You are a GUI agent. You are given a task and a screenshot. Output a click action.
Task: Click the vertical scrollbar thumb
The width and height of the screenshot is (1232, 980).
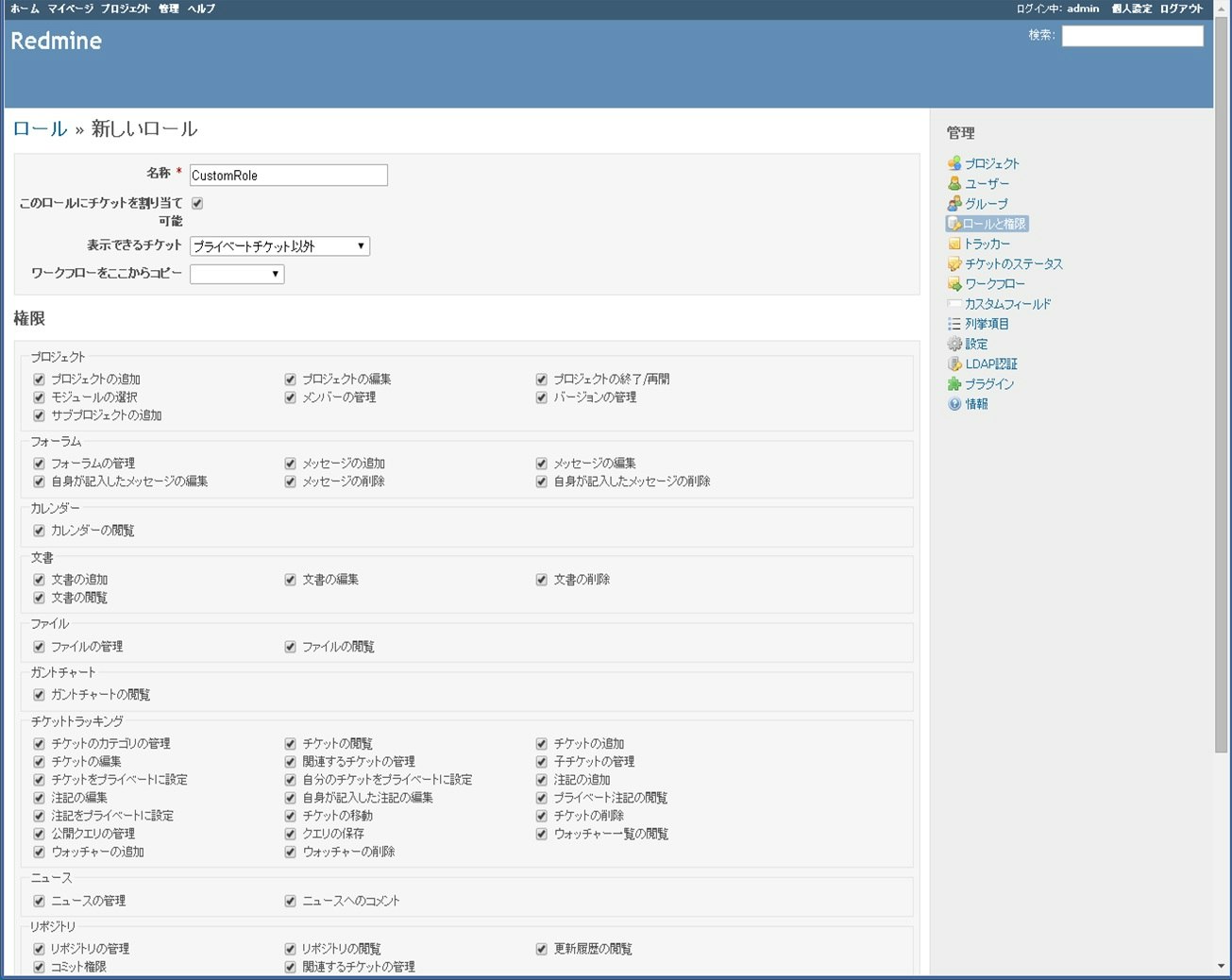1222,387
